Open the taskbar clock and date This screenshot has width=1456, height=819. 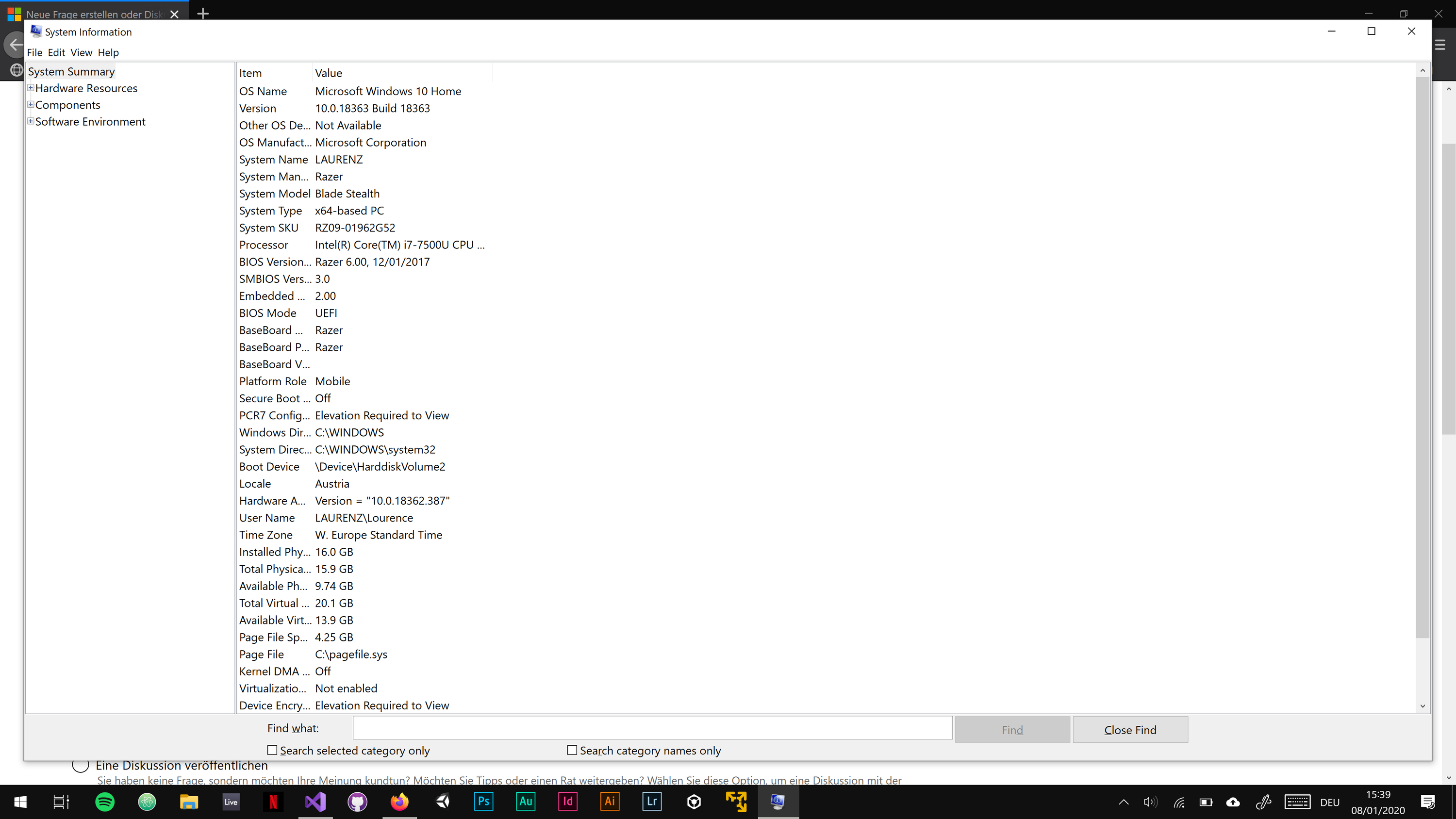1378,802
